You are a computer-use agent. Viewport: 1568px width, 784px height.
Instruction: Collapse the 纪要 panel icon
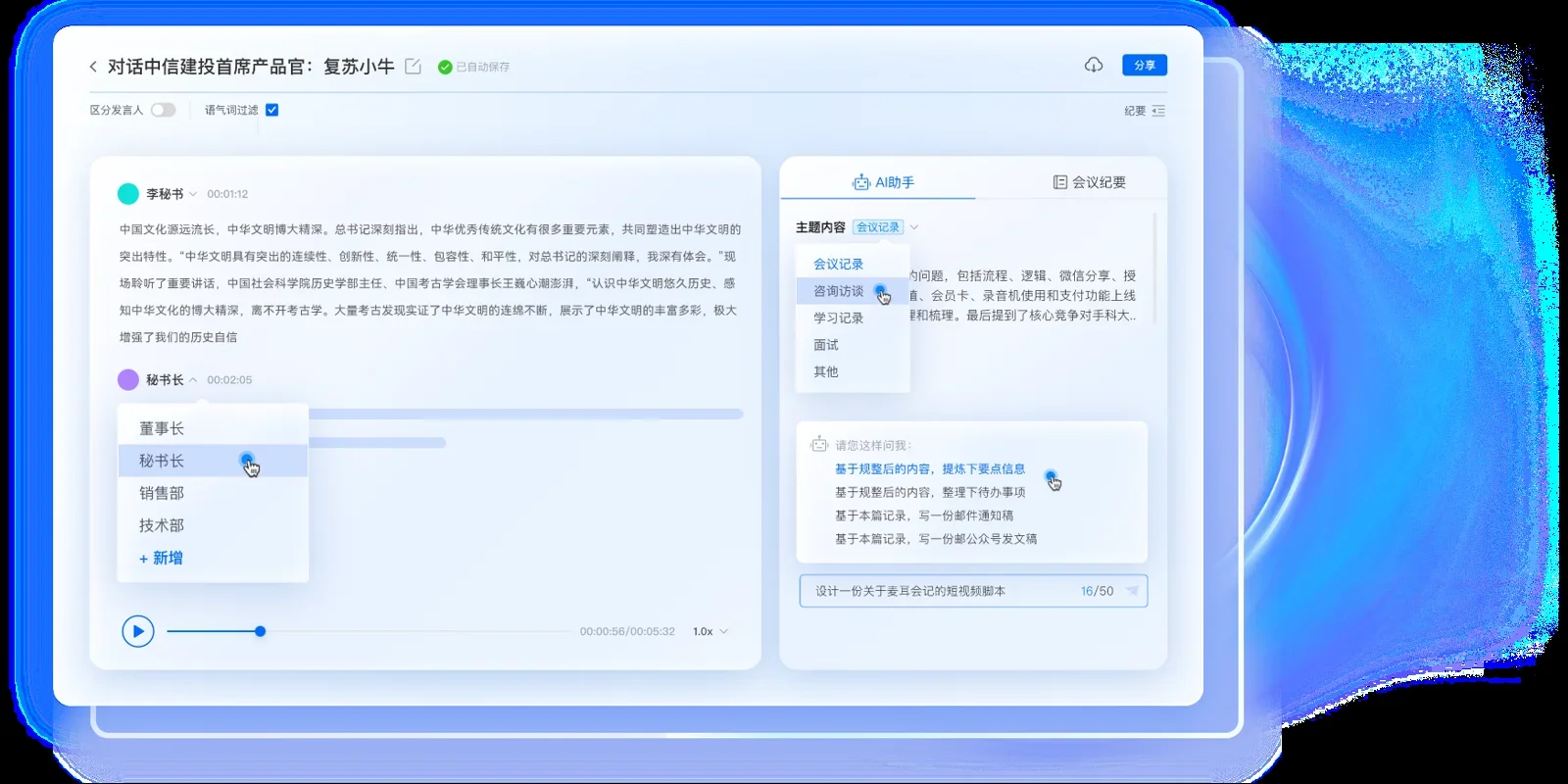click(1158, 111)
